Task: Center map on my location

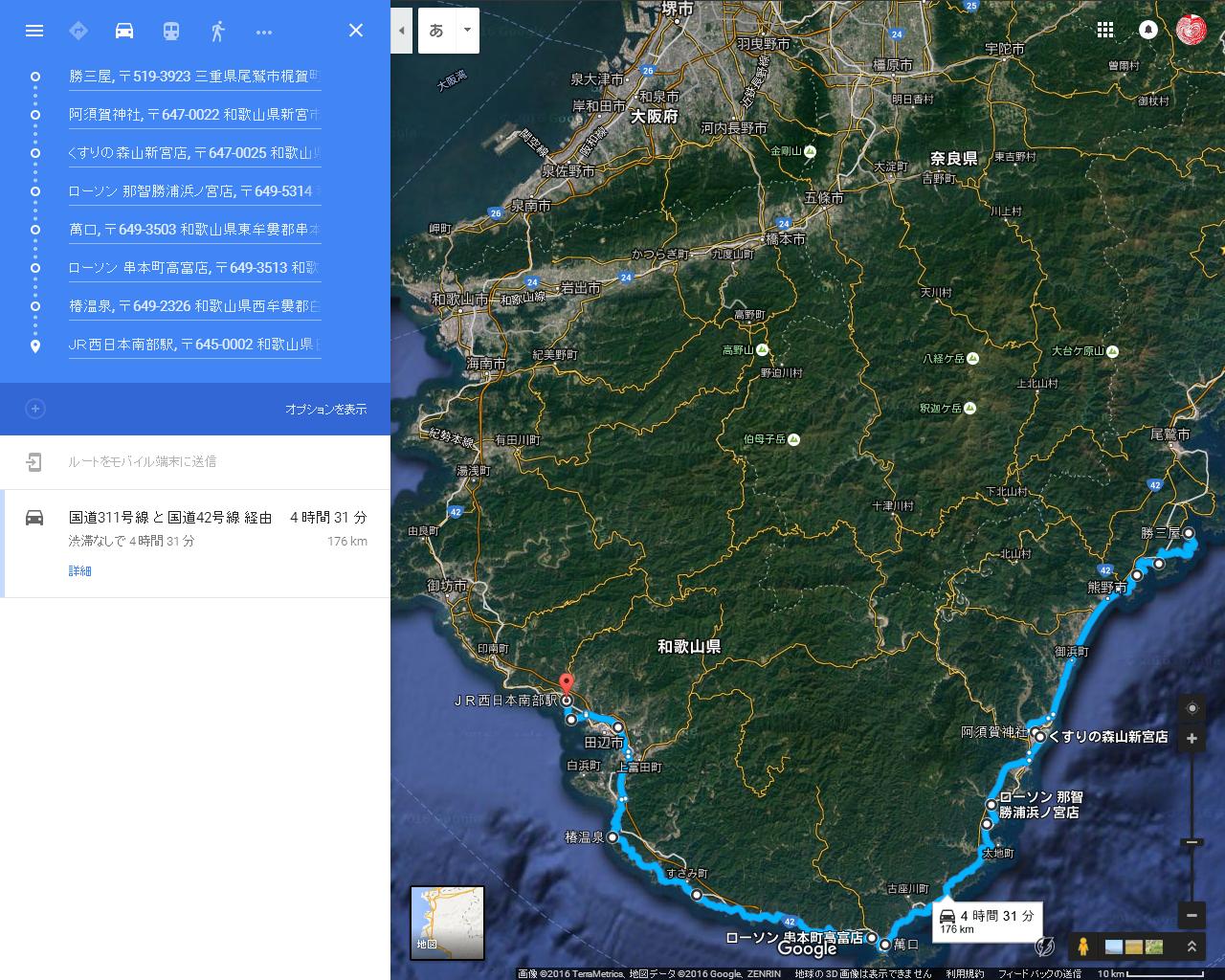Action: [x=1192, y=708]
